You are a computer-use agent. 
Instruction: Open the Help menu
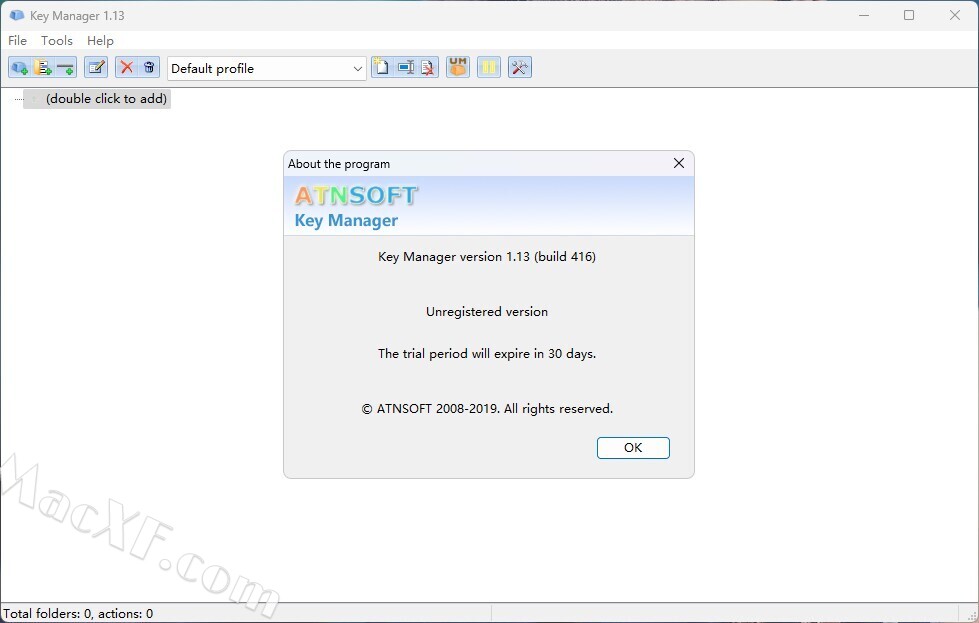point(100,41)
